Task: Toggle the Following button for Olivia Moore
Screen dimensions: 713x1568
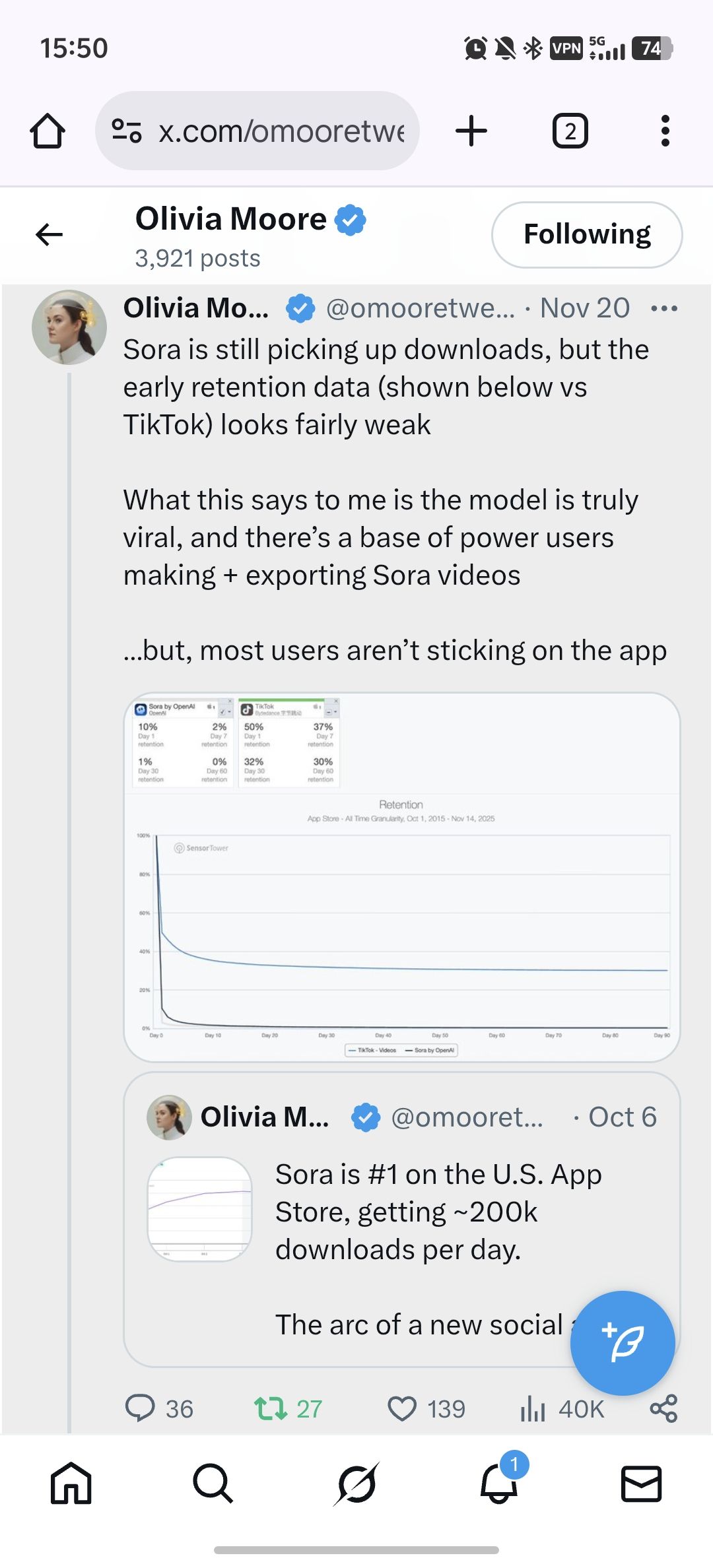Action: point(587,234)
